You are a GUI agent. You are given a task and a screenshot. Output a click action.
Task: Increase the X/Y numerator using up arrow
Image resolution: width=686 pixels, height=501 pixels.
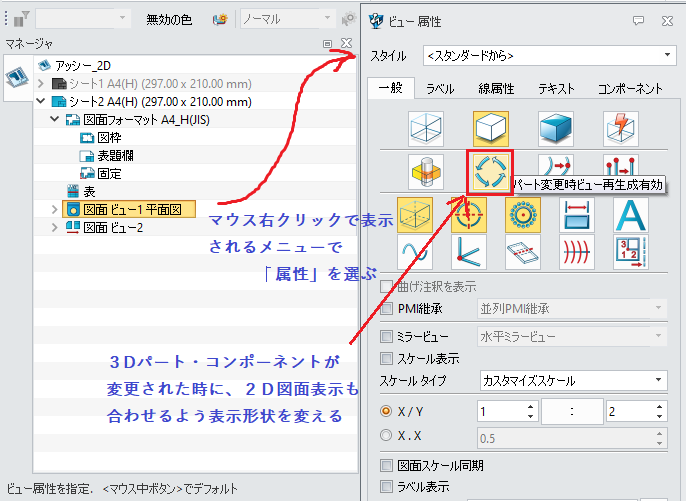click(x=530, y=407)
